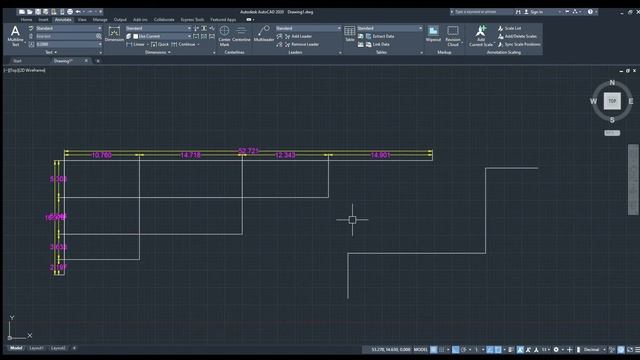Toggle MODEL space button in status bar

tap(420, 349)
